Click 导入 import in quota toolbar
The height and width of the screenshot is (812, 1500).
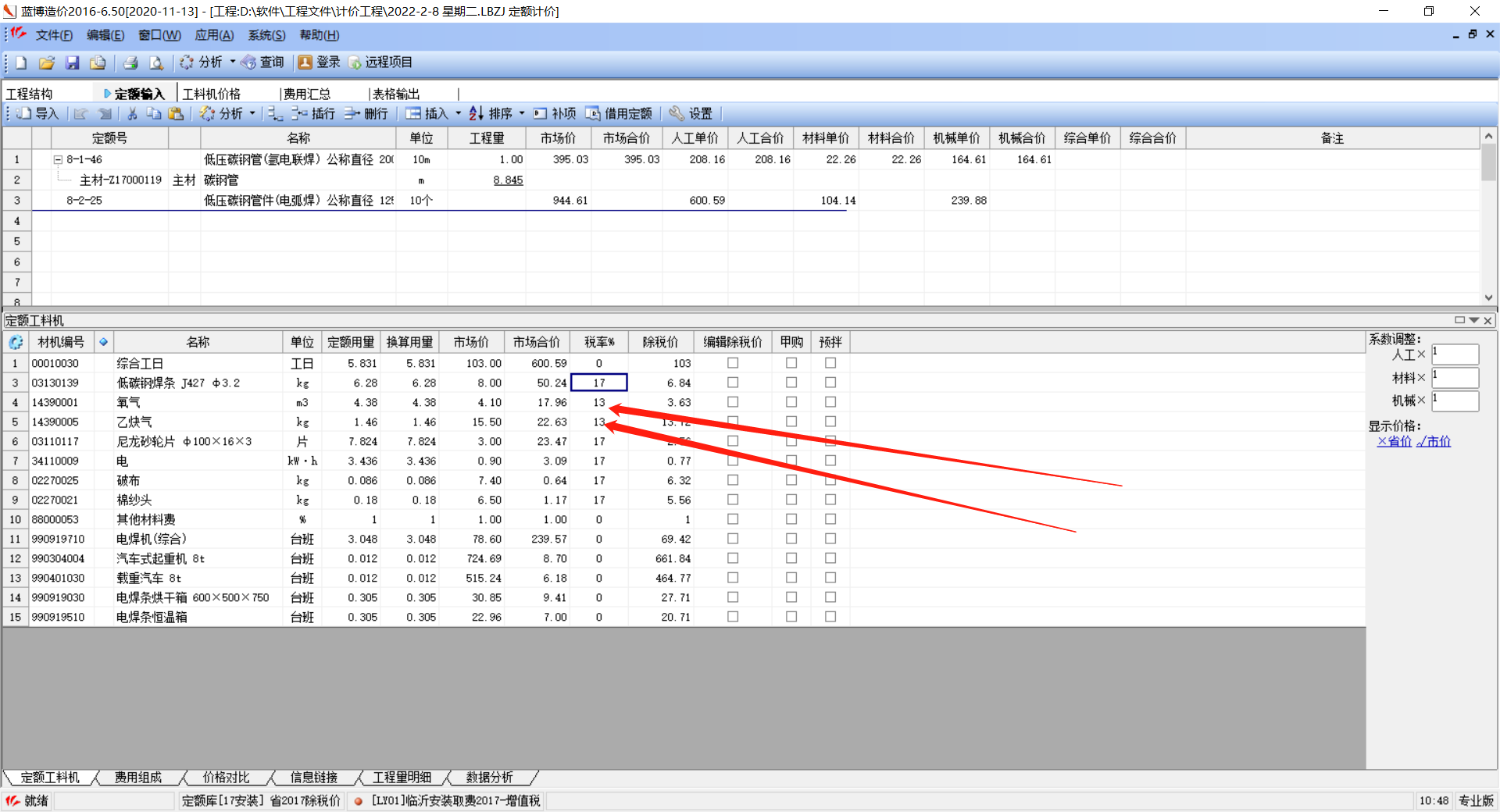click(x=38, y=114)
